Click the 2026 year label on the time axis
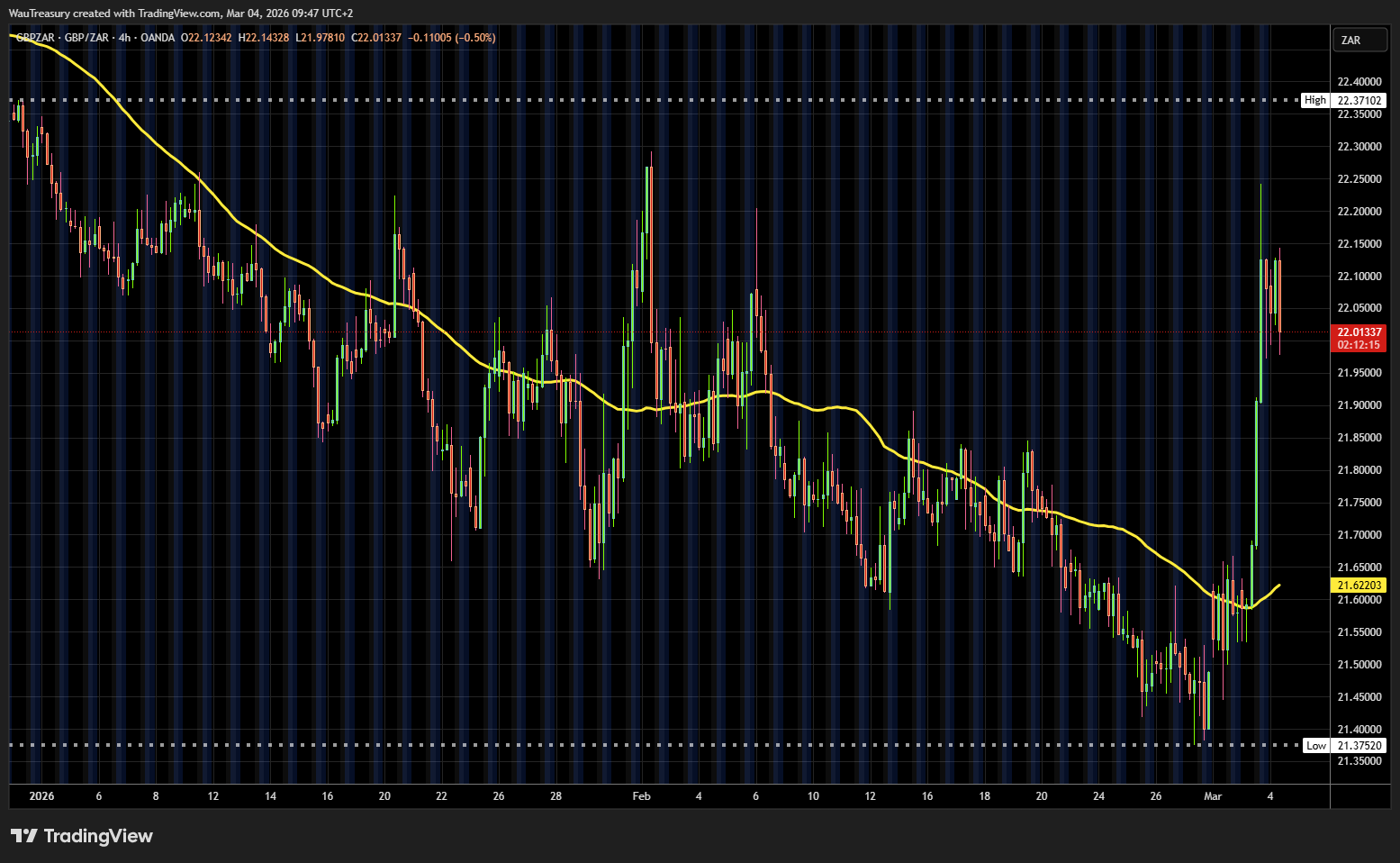 [x=41, y=796]
